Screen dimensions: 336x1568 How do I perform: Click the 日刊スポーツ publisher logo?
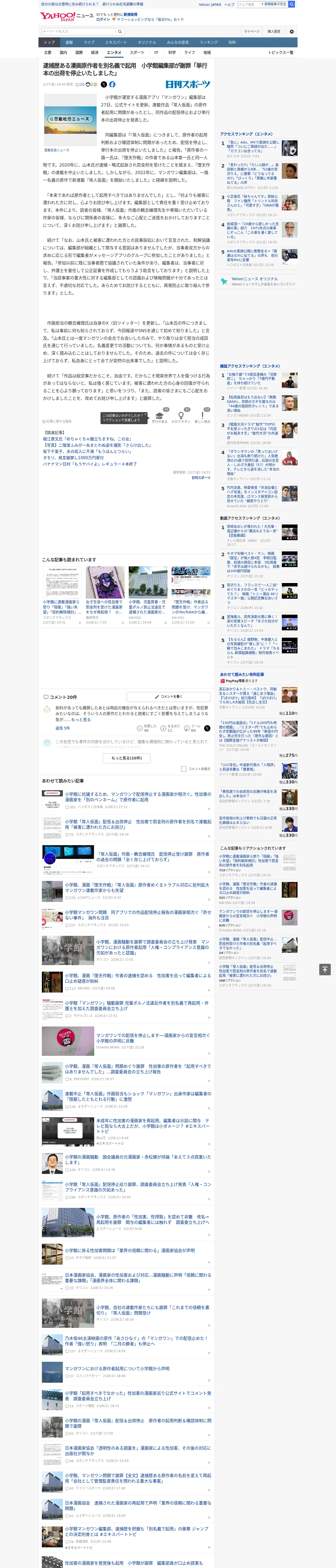click(188, 85)
